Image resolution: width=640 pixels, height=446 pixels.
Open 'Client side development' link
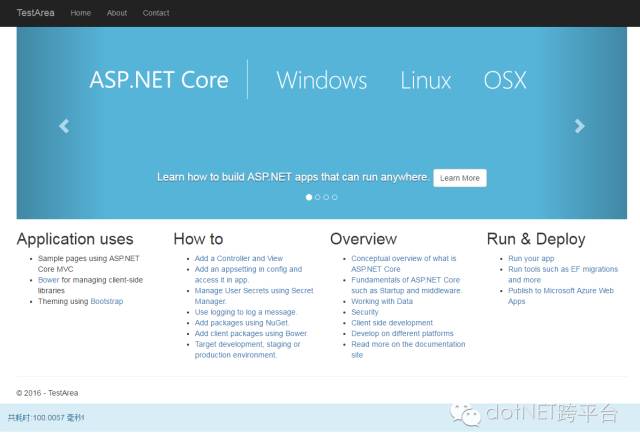(392, 323)
